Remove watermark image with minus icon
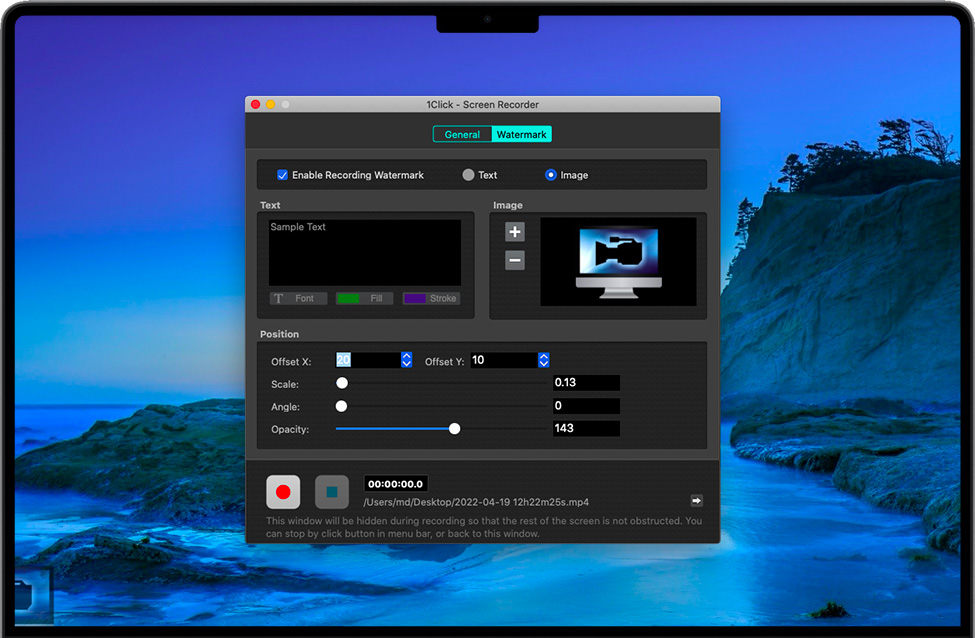 click(x=515, y=261)
